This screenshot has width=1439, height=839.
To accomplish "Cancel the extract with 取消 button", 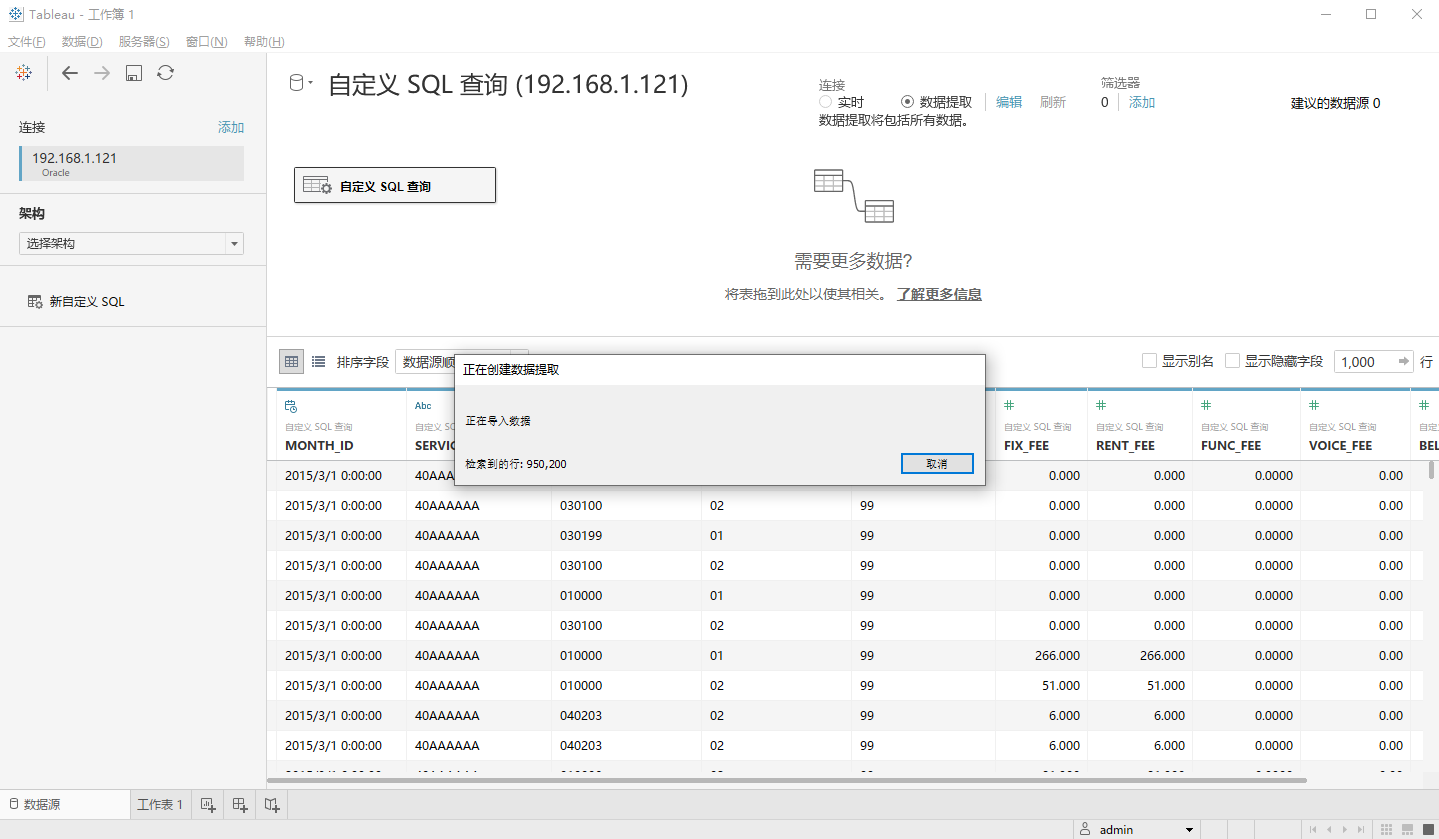I will pyautogui.click(x=937, y=464).
